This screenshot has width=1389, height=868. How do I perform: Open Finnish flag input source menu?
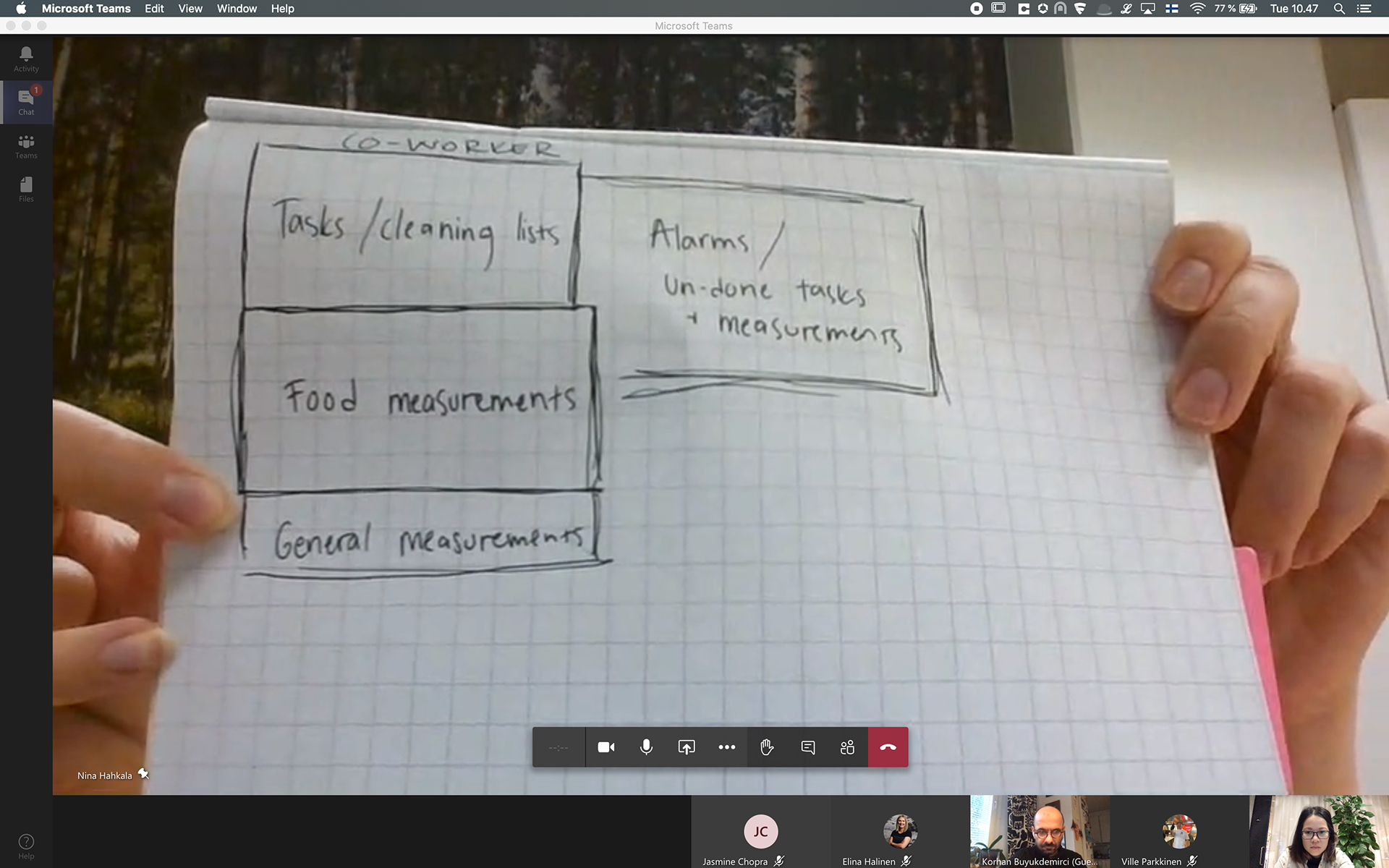[x=1172, y=9]
